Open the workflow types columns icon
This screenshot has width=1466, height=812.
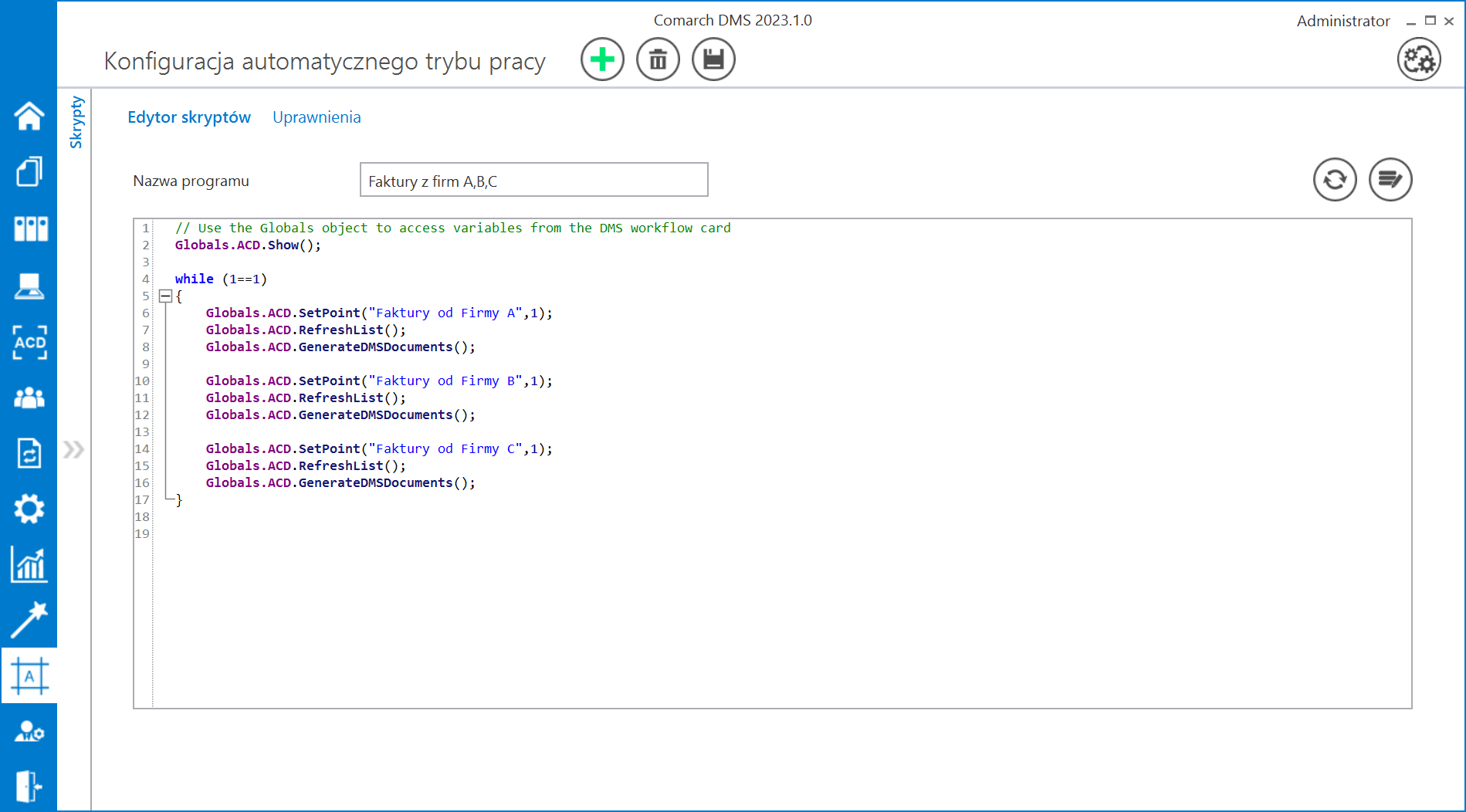coord(30,228)
